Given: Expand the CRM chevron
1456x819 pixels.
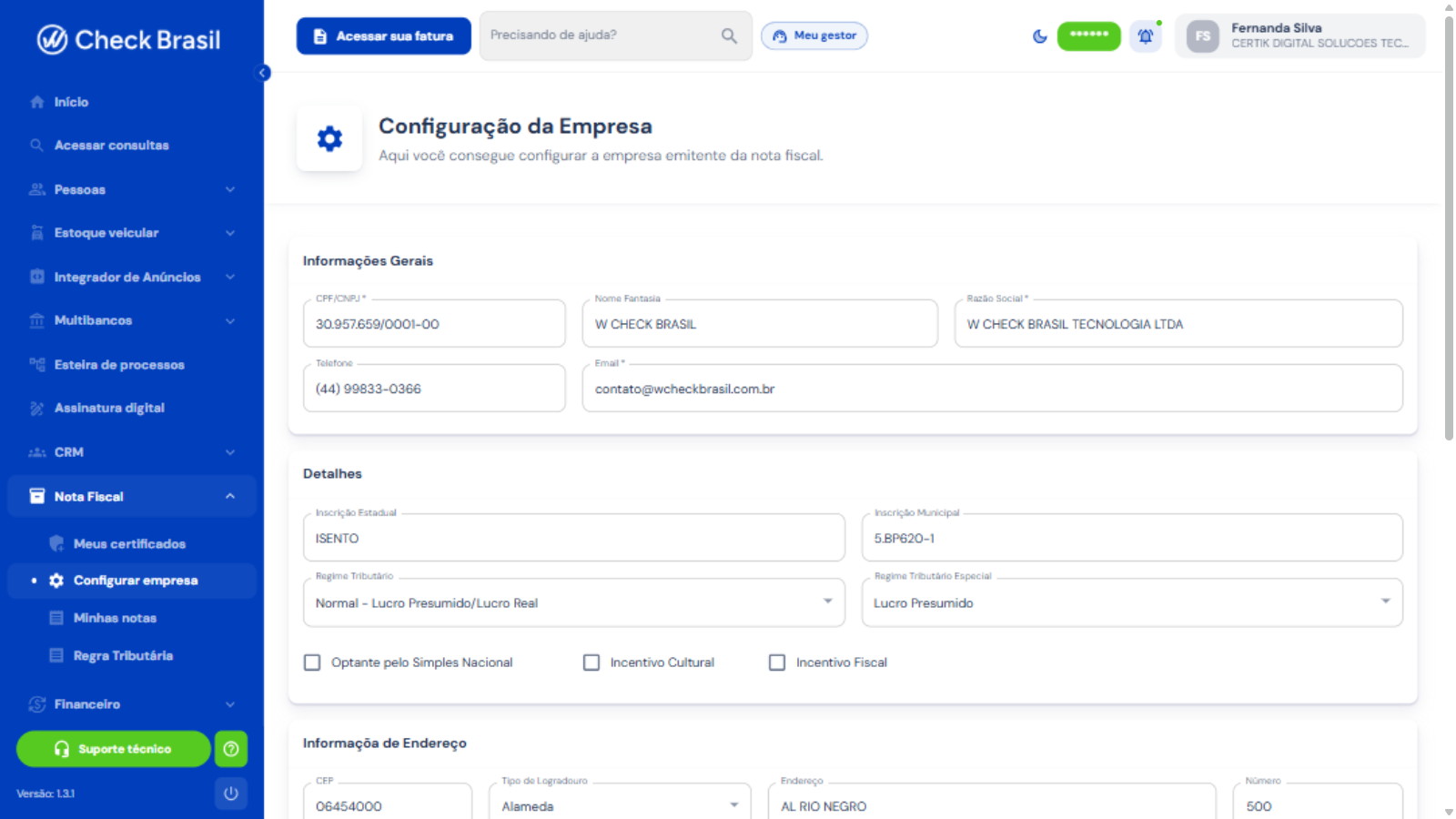Looking at the screenshot, I should point(230,452).
